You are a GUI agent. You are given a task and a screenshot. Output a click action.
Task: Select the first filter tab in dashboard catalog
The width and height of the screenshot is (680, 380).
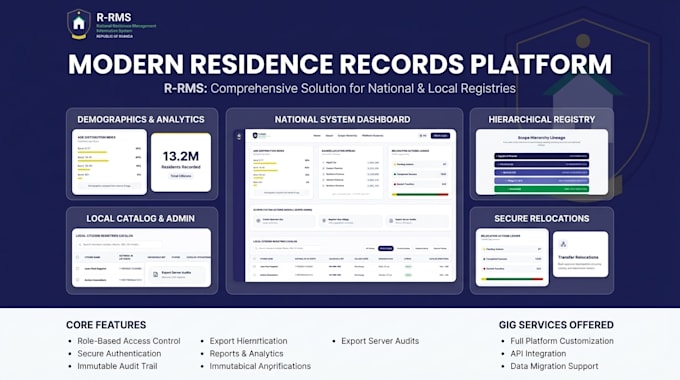pyautogui.click(x=370, y=249)
